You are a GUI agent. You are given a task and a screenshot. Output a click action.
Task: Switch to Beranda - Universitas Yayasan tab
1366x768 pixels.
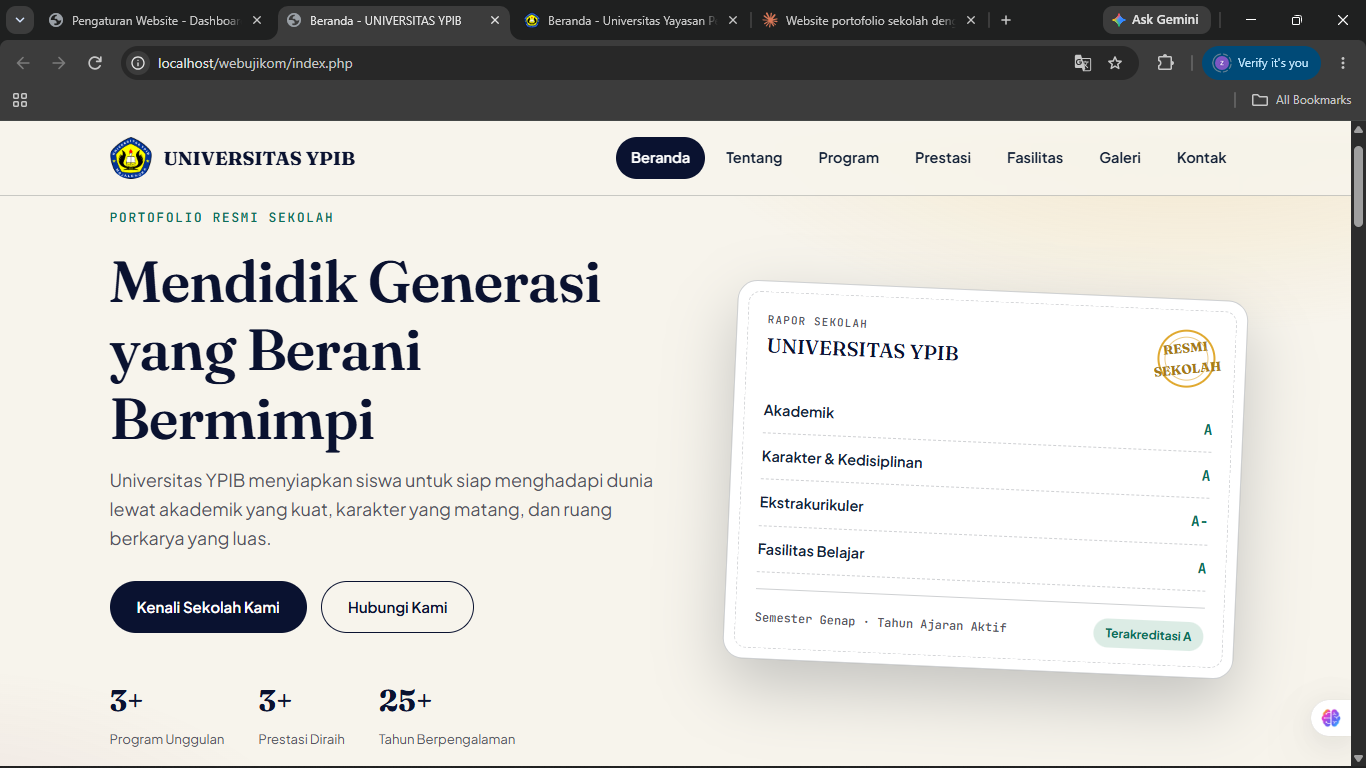coord(630,20)
